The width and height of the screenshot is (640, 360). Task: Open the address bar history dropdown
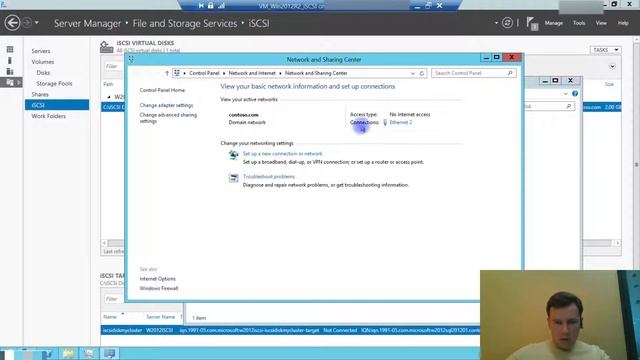tap(413, 73)
